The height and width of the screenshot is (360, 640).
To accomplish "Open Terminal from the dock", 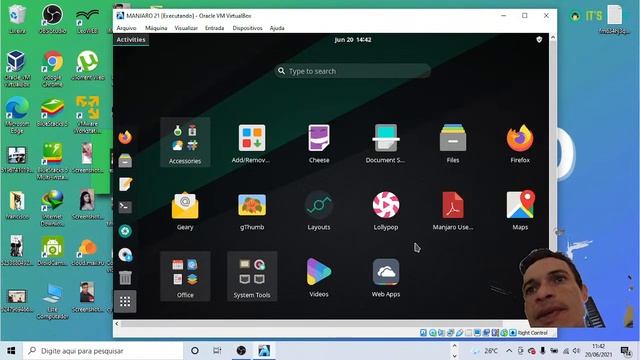I will click(x=125, y=207).
